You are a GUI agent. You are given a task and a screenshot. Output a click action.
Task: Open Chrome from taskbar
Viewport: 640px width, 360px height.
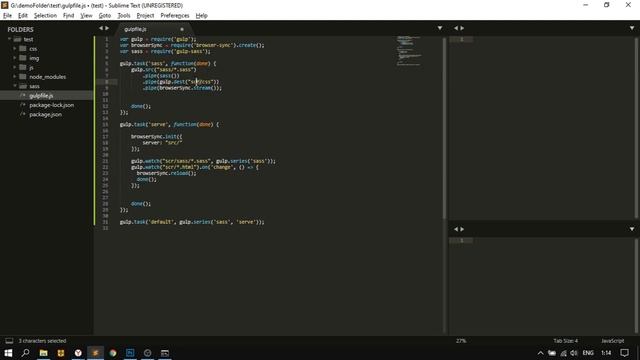[113, 353]
